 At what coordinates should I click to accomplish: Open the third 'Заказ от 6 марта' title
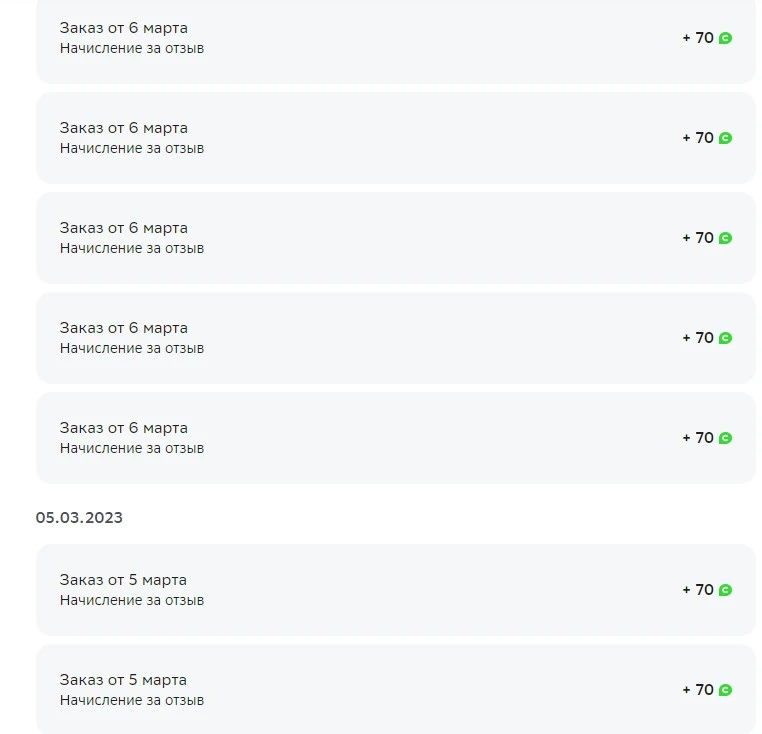click(123, 228)
